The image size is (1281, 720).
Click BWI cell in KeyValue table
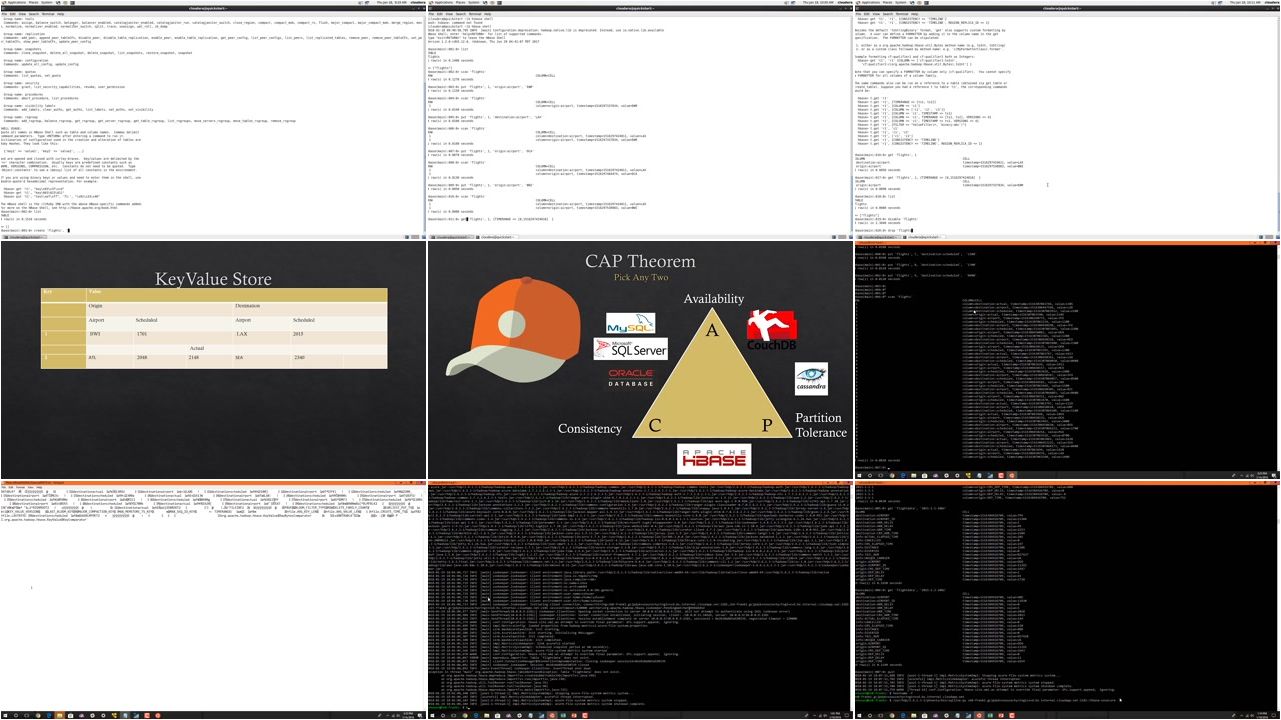click(95, 334)
